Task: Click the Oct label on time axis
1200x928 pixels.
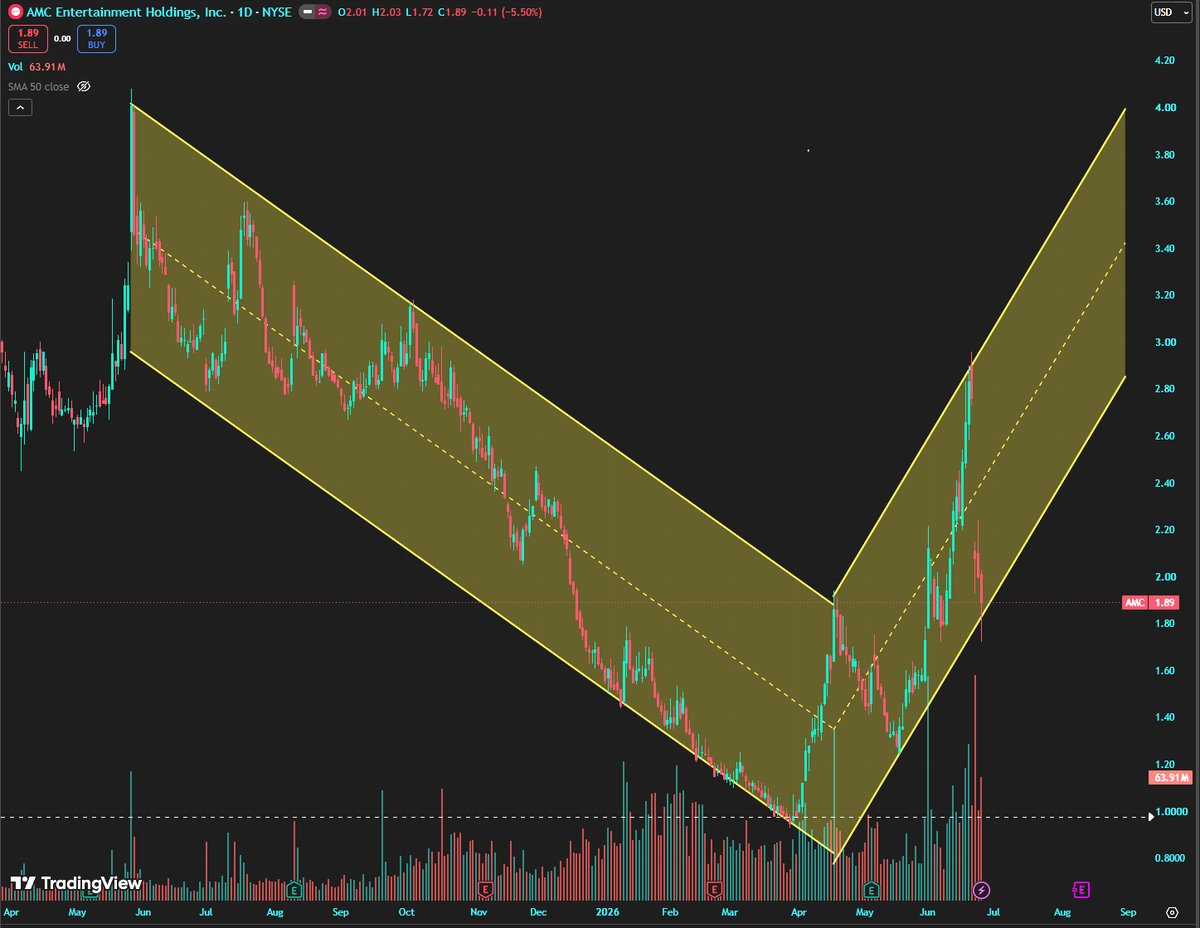Action: coord(406,913)
